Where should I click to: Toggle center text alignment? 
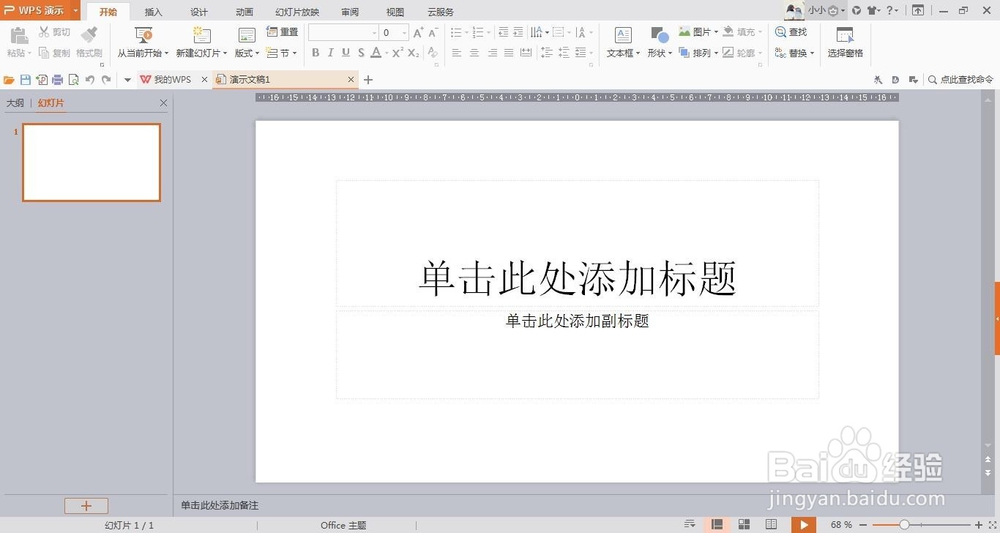point(474,53)
